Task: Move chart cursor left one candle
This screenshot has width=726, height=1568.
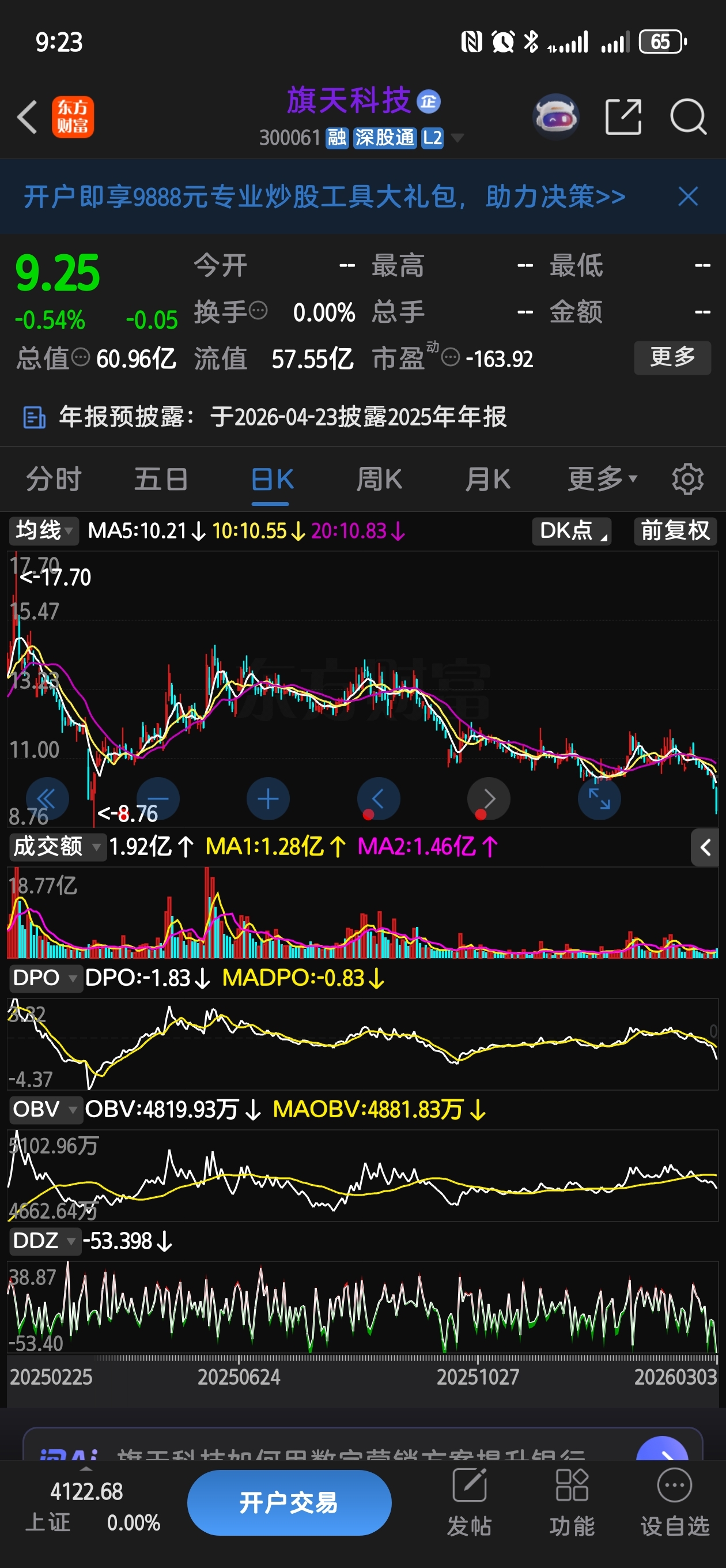Action: pyautogui.click(x=379, y=798)
